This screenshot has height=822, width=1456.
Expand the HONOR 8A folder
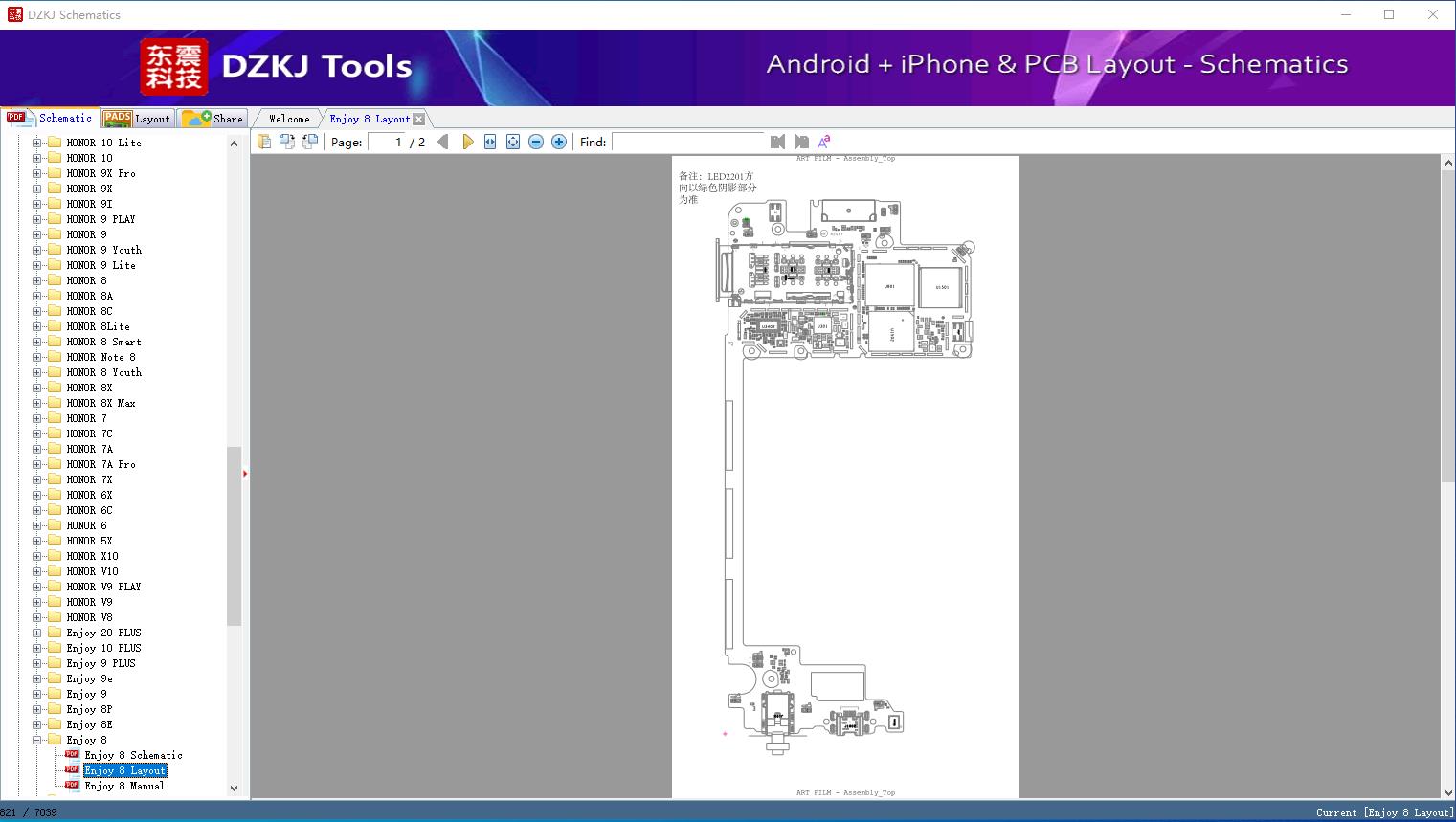[36, 296]
